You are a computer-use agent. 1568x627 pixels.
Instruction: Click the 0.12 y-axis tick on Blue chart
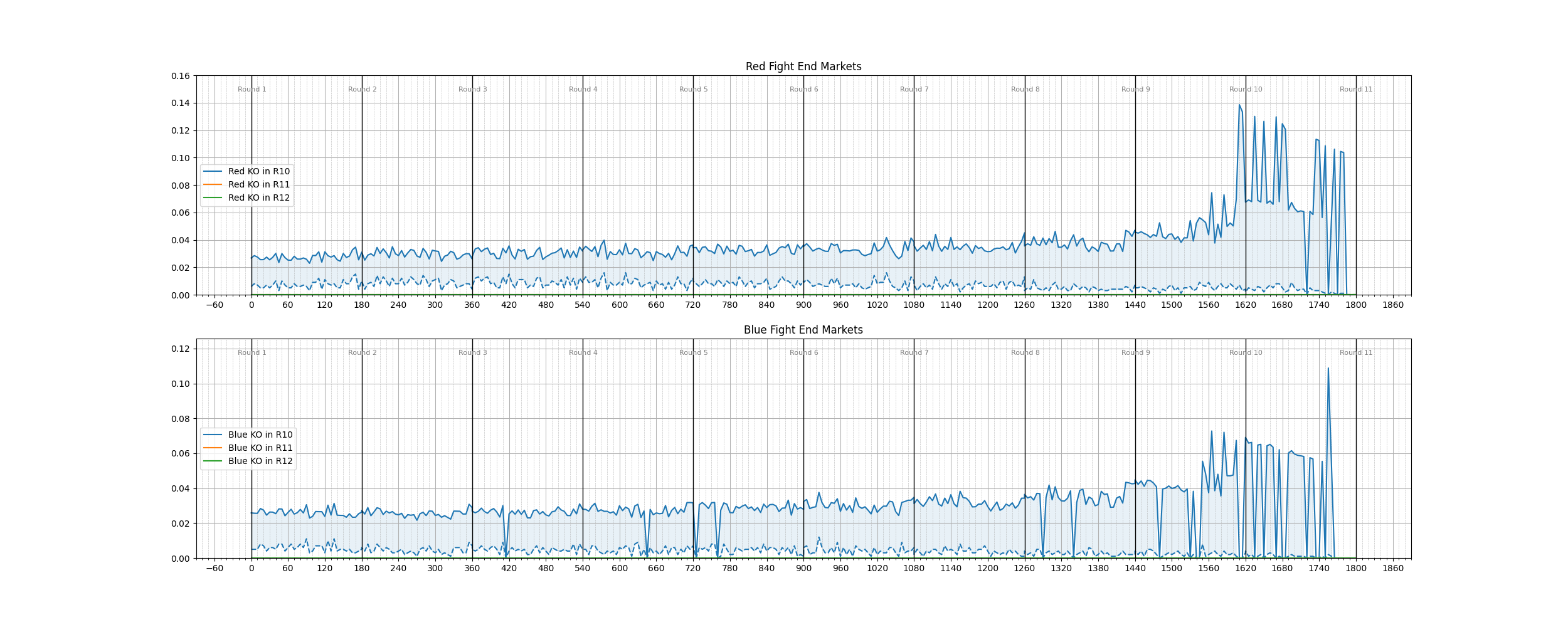[x=181, y=349]
